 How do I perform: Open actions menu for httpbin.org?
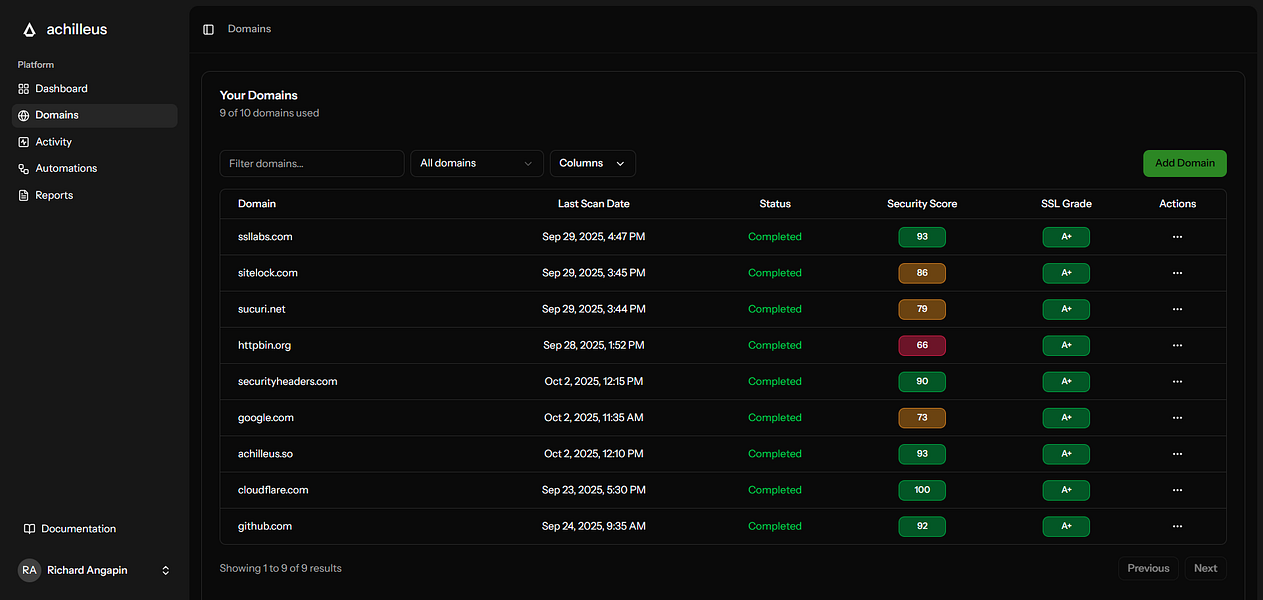coord(1177,345)
